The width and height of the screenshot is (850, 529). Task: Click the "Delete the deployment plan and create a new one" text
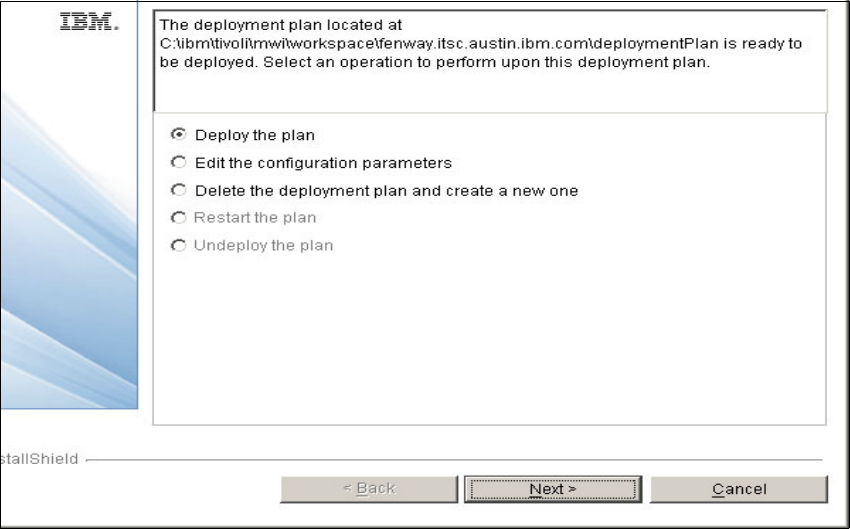pyautogui.click(x=387, y=190)
